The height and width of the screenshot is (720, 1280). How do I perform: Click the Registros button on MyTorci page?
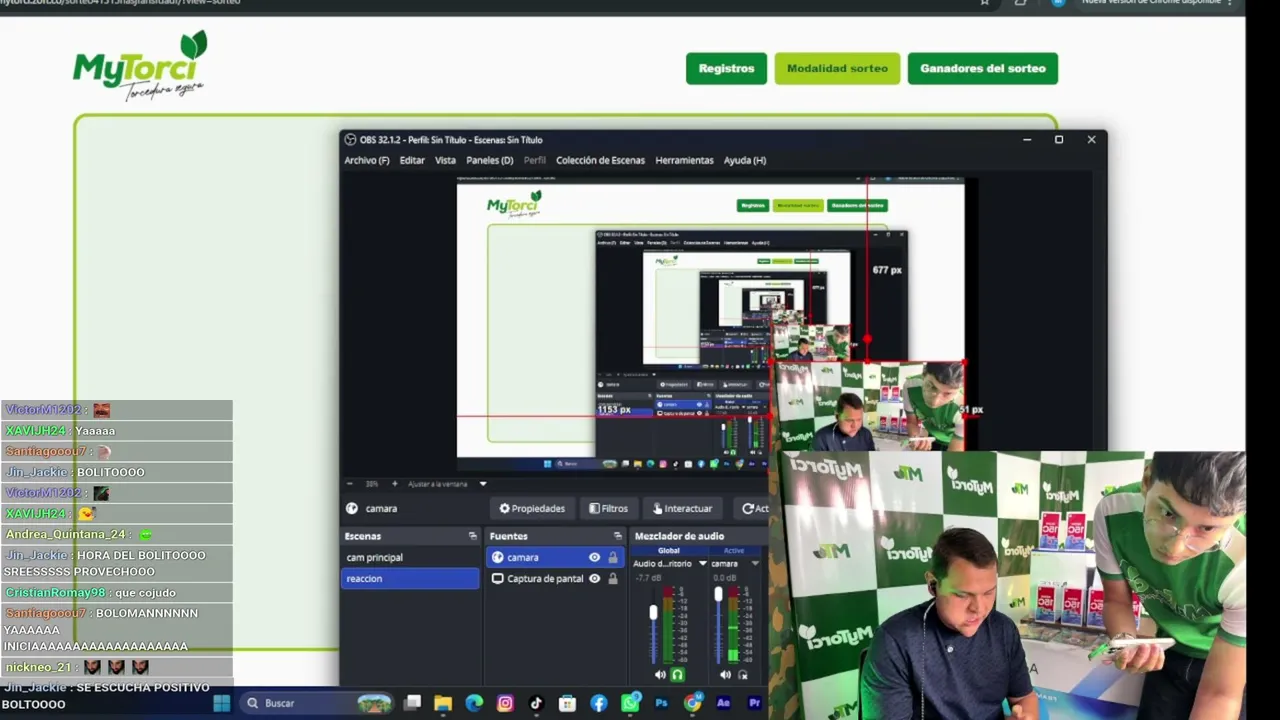pyautogui.click(x=726, y=68)
